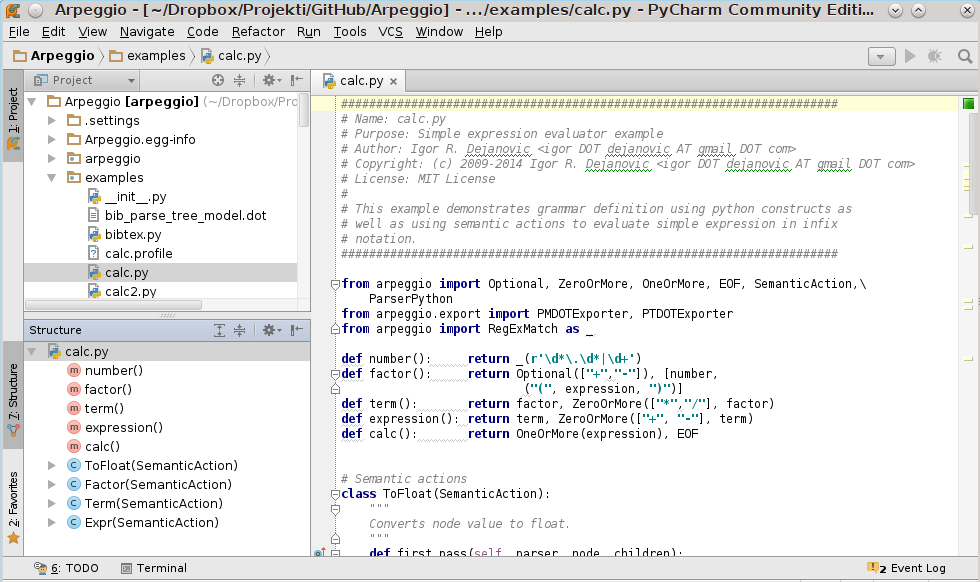Click the Run (play) toolbar icon
Screen dimensions: 980x582
coord(910,56)
